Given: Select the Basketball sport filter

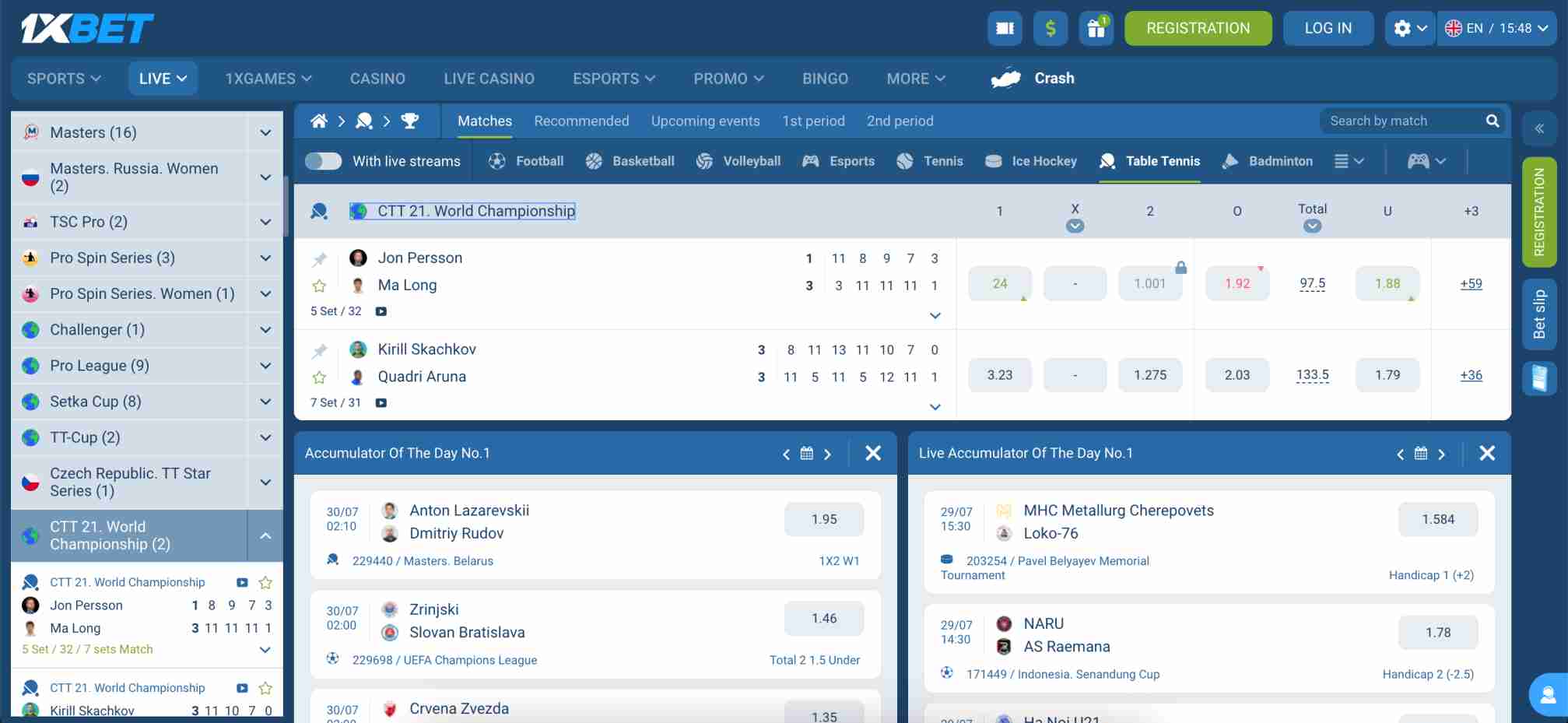Looking at the screenshot, I should [x=630, y=161].
